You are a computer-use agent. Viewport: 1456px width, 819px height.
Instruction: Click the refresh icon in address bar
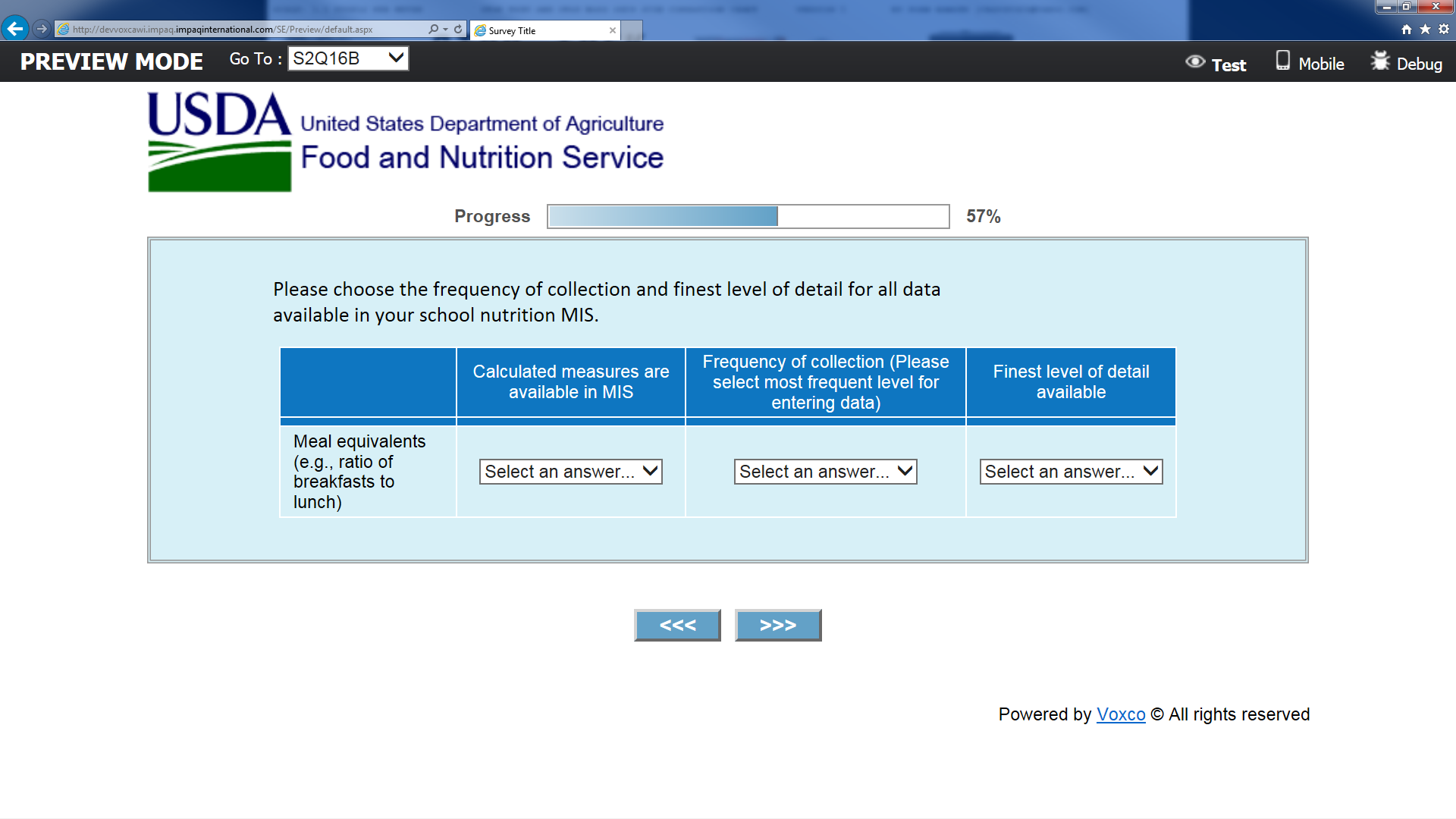point(458,30)
